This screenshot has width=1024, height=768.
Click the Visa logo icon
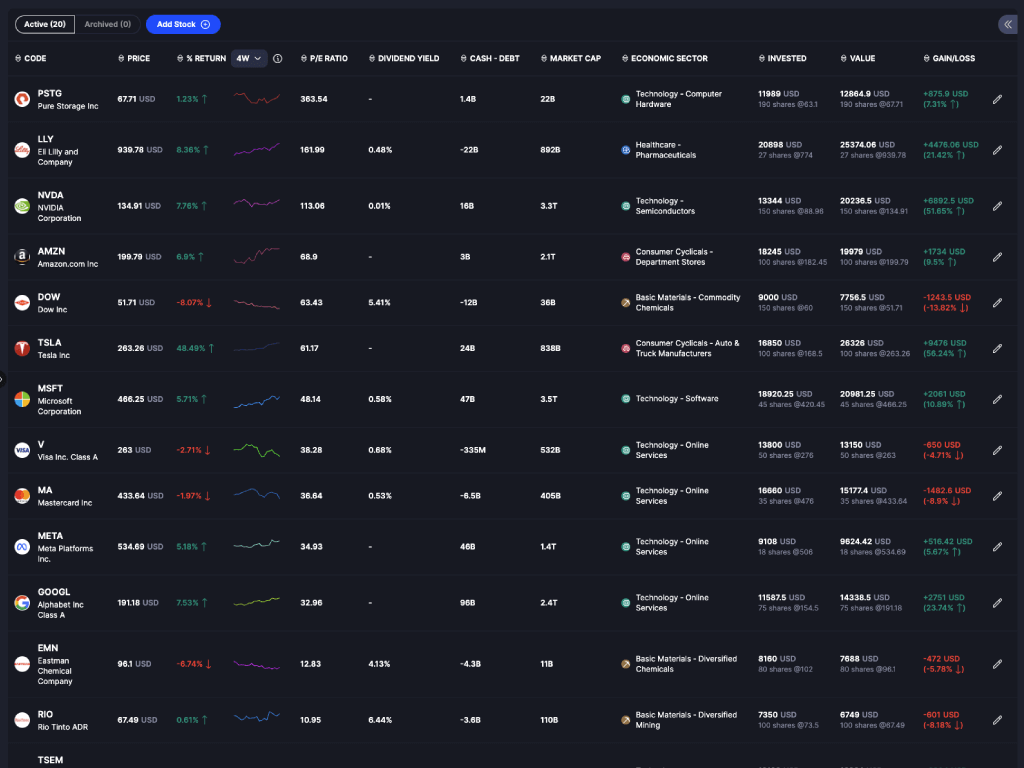pyautogui.click(x=22, y=451)
